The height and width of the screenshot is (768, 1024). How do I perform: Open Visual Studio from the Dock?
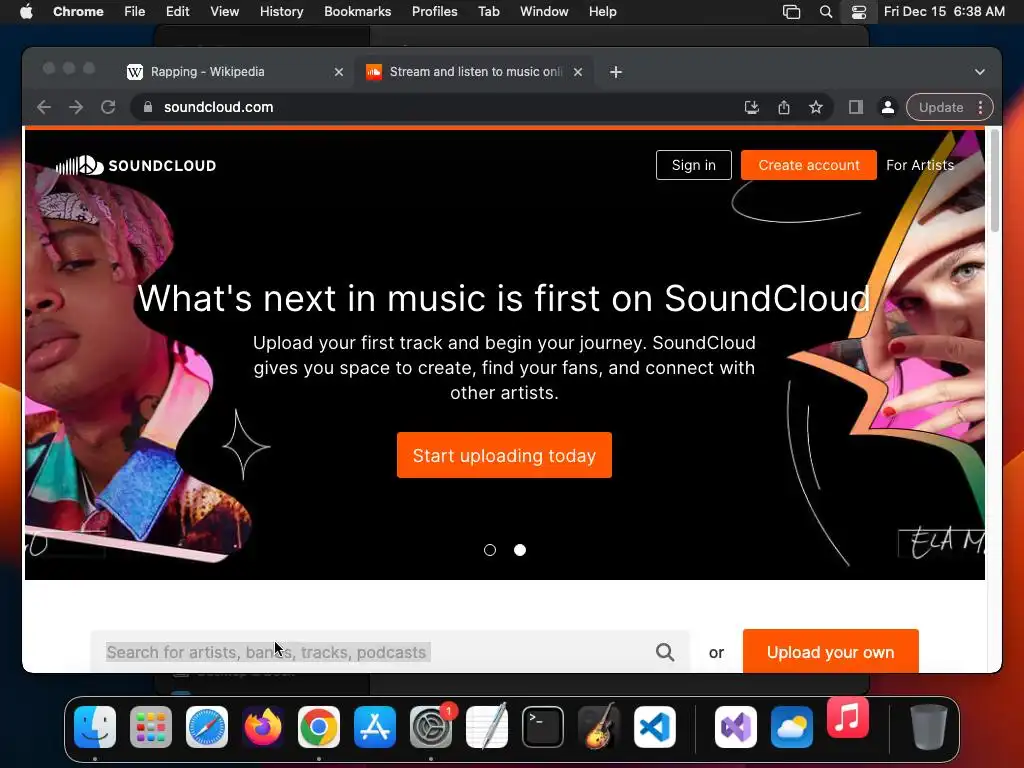coord(736,727)
